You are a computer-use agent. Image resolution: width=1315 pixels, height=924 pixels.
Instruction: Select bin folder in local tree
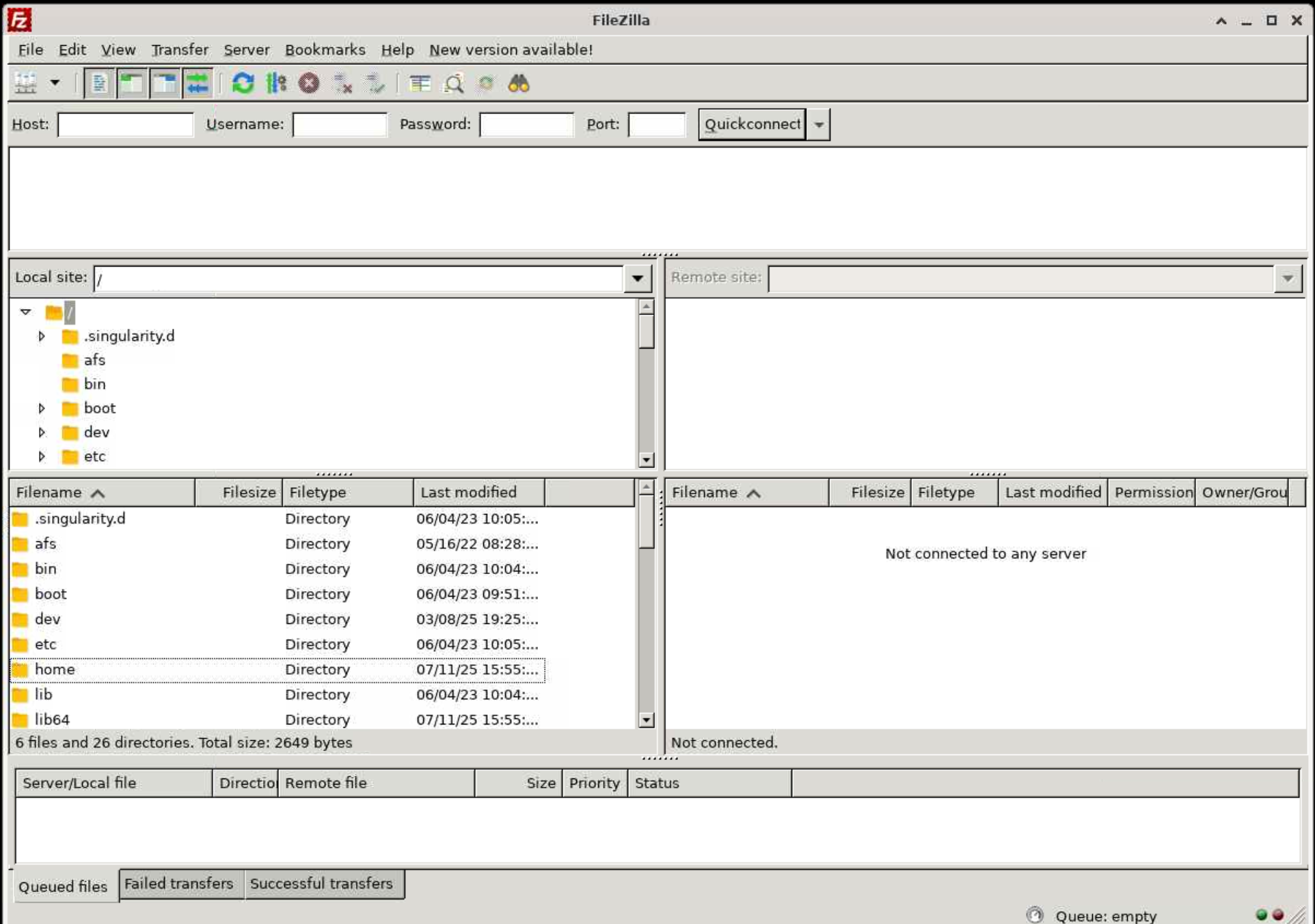tap(94, 384)
